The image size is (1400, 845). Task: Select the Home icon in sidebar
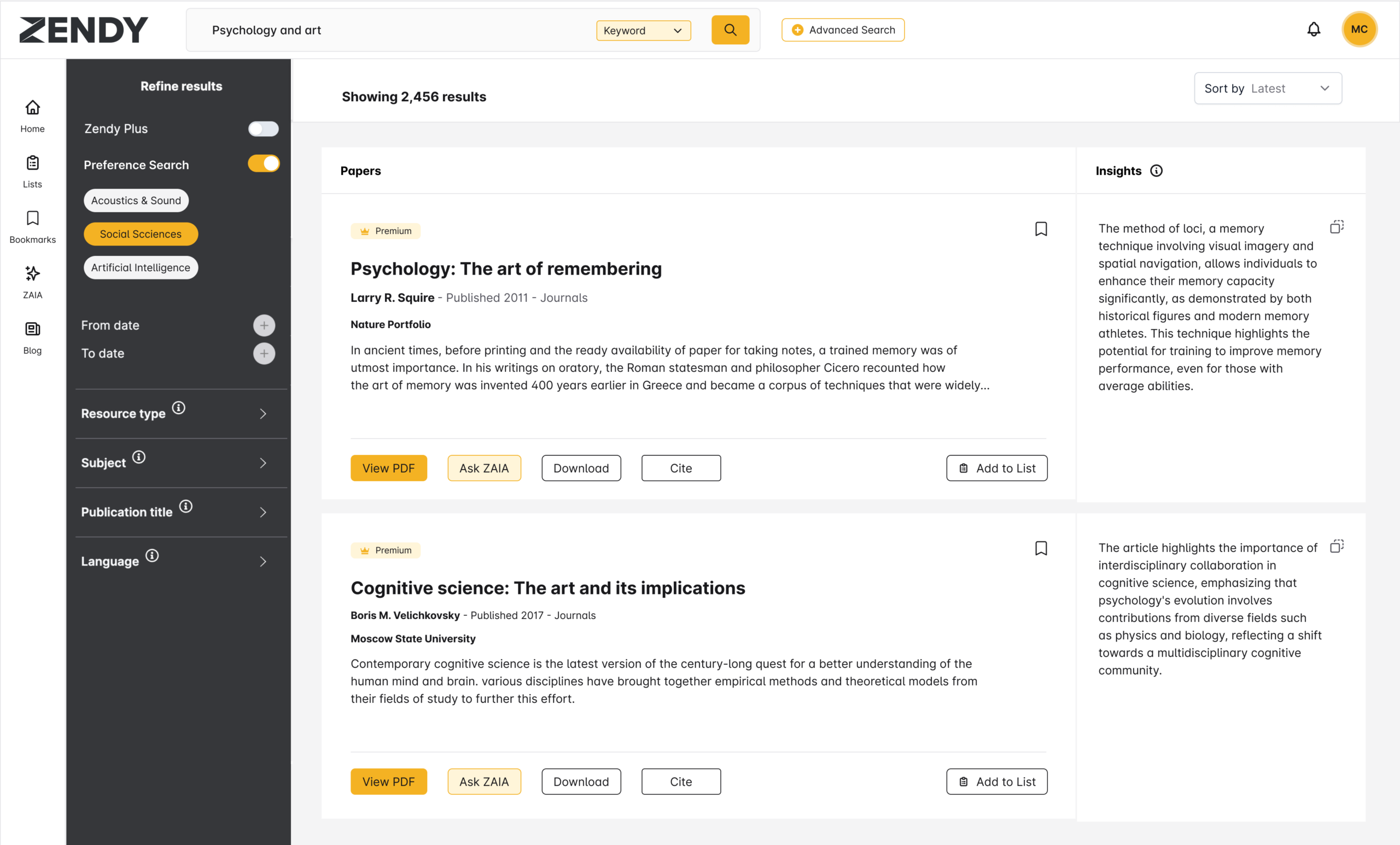[x=32, y=108]
